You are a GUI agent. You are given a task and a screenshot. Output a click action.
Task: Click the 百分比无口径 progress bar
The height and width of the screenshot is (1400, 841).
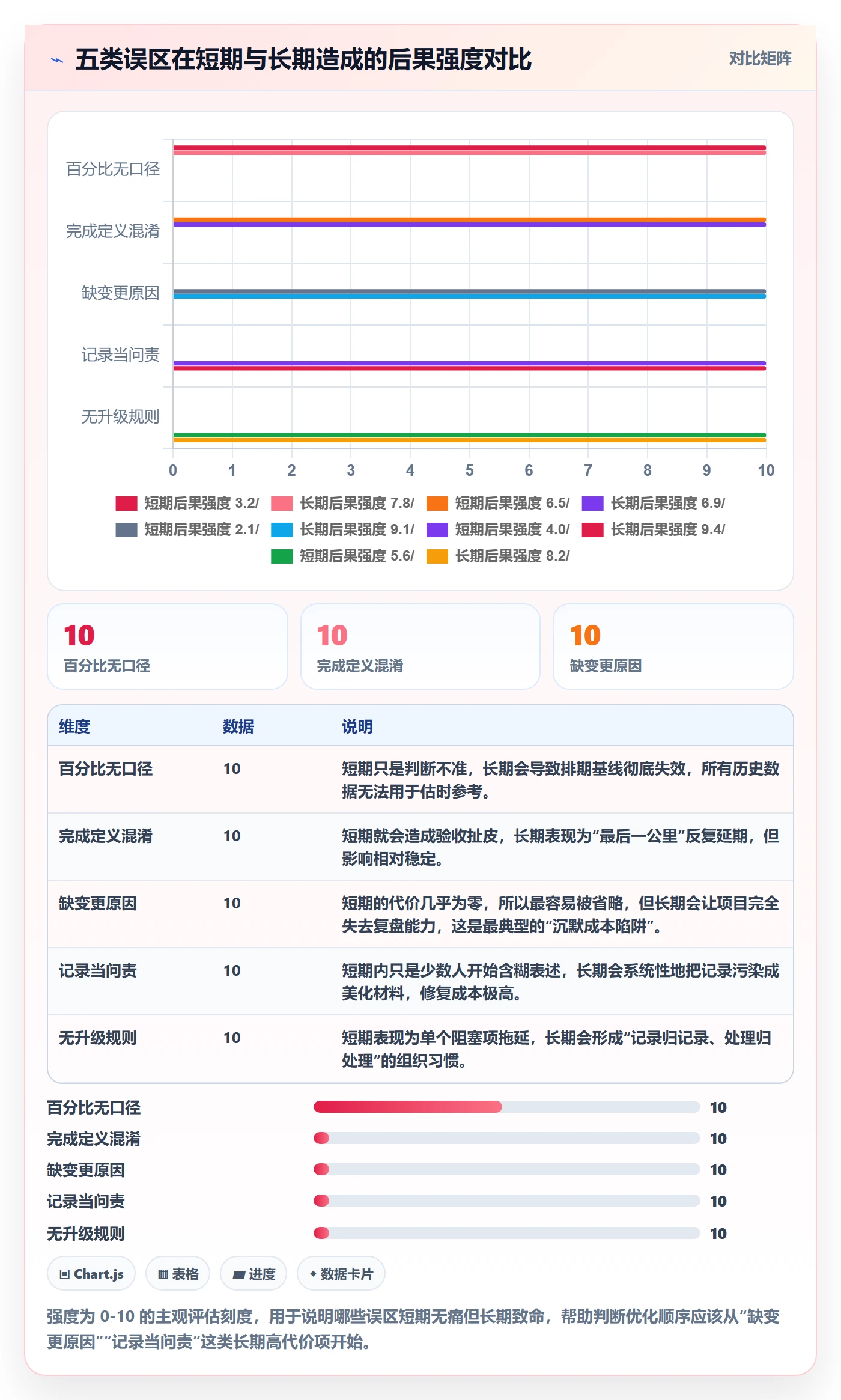(507, 1107)
